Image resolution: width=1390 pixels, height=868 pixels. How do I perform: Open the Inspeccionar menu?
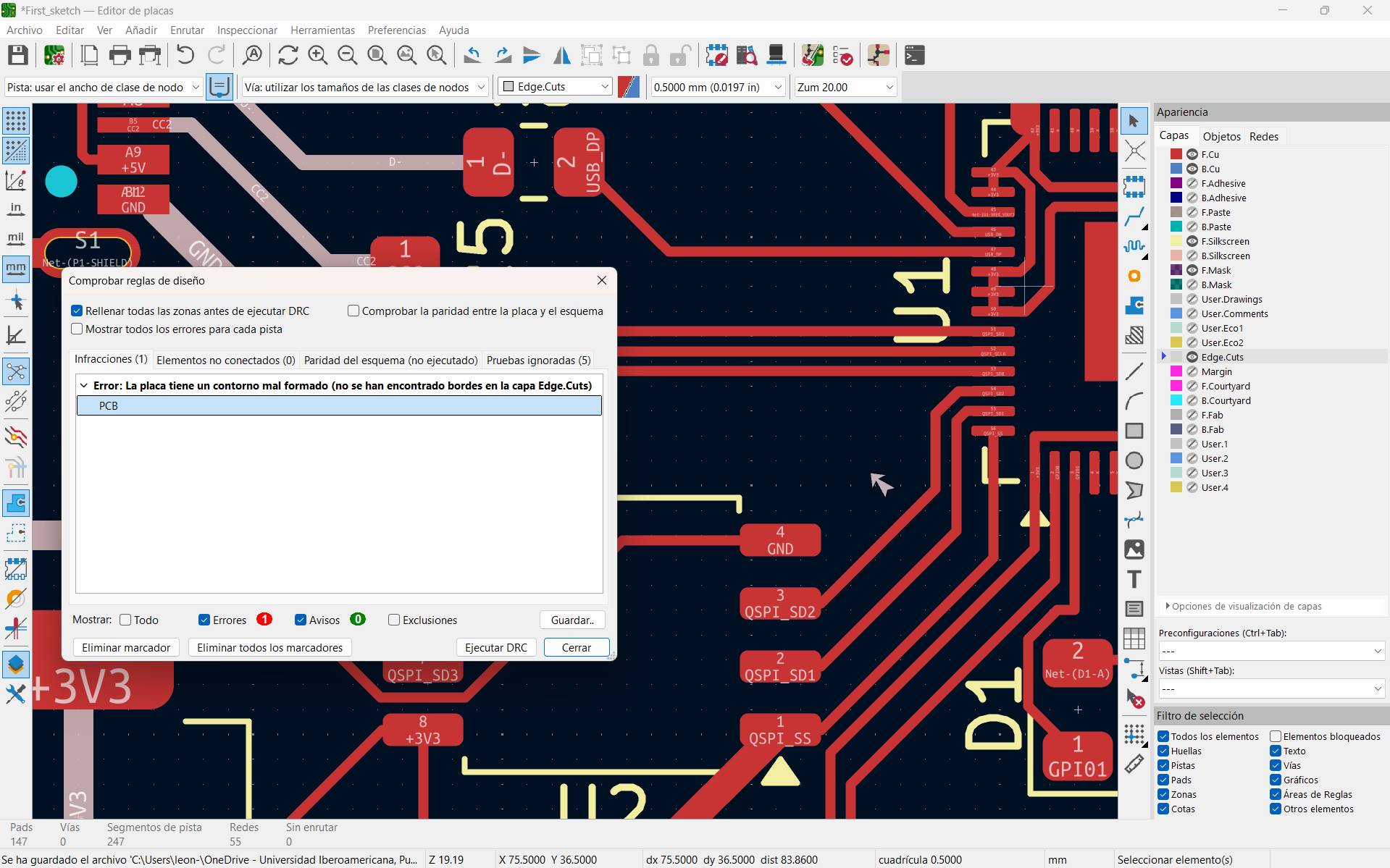click(247, 30)
